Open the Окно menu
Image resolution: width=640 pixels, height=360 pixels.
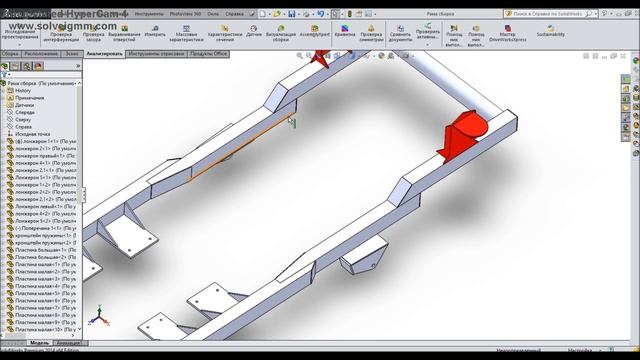coord(213,14)
